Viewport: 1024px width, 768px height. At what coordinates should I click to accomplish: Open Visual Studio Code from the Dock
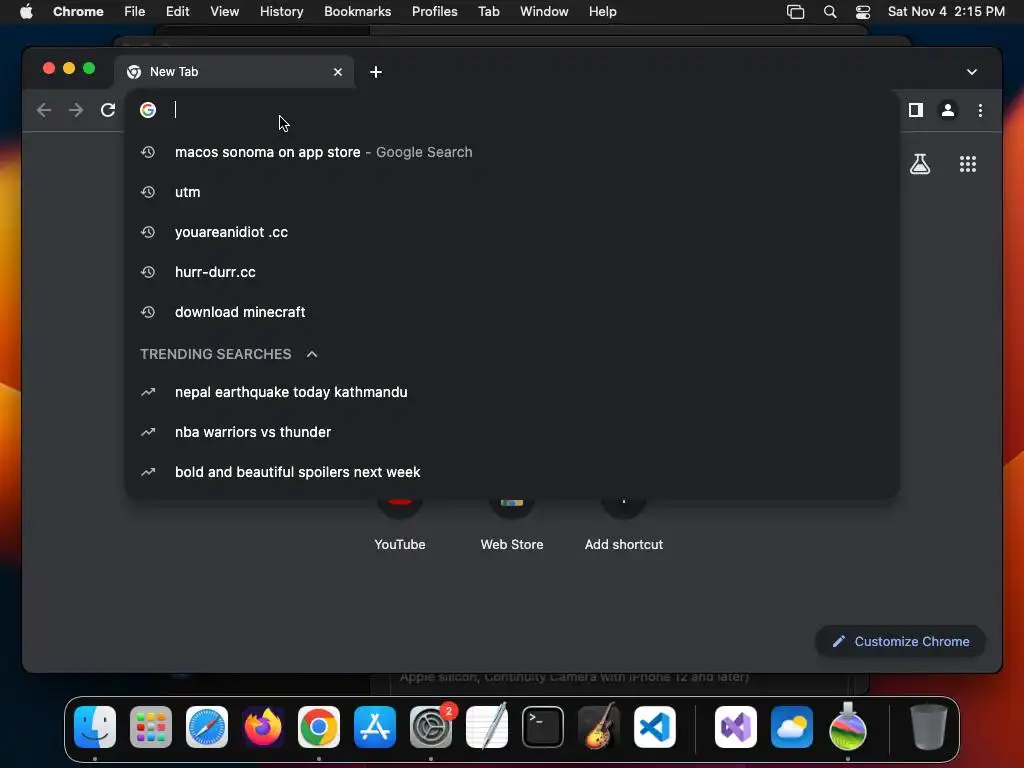(654, 727)
